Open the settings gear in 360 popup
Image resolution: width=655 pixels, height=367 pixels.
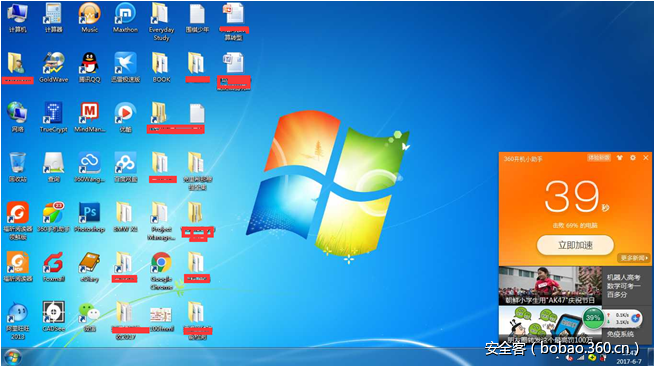pos(633,158)
